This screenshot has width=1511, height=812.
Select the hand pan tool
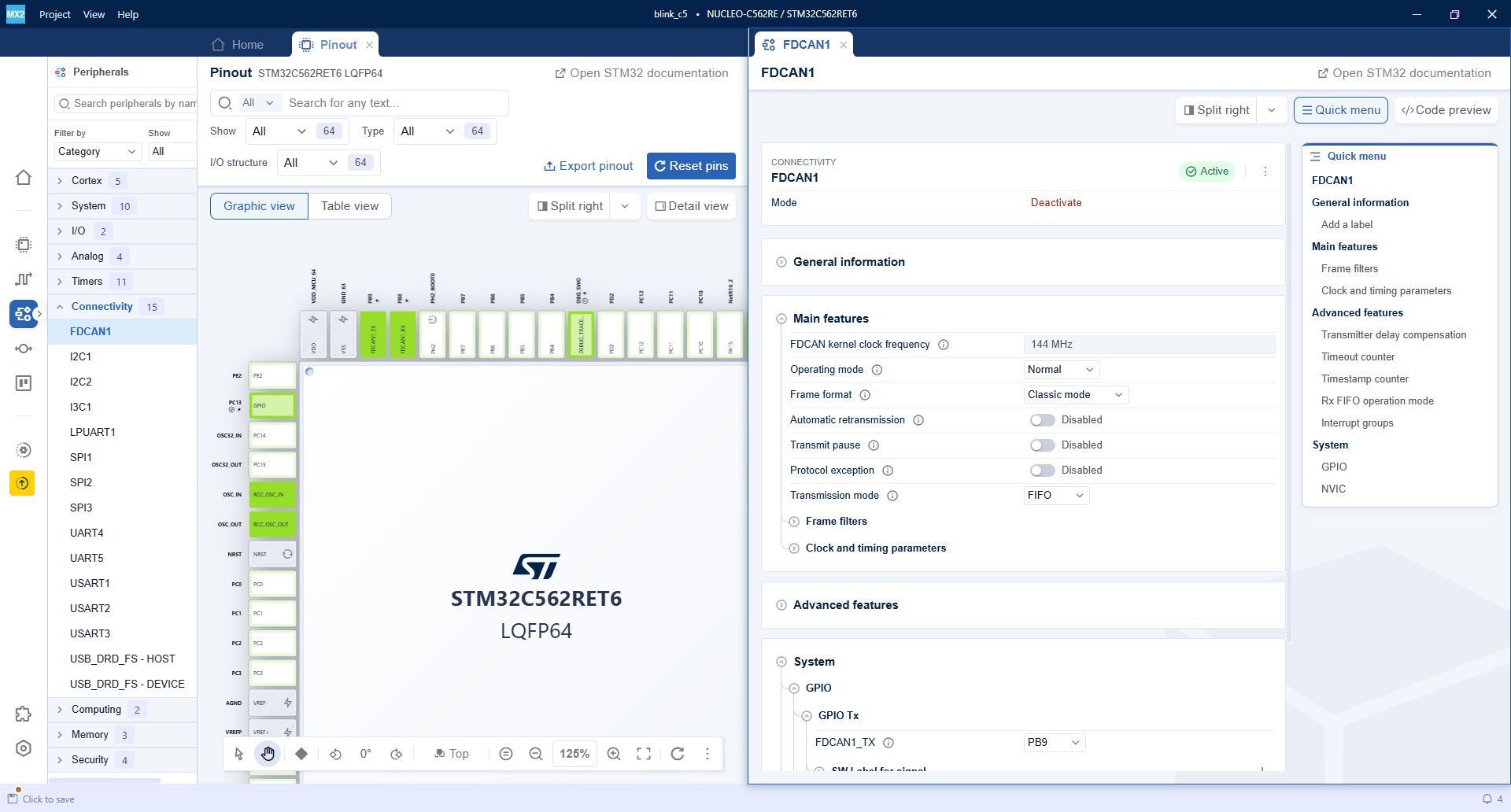pos(268,754)
